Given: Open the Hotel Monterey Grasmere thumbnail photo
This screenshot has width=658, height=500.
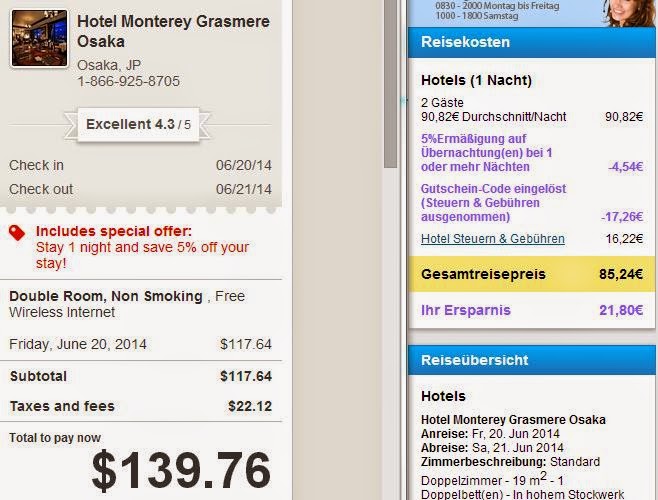Looking at the screenshot, I should [39, 39].
